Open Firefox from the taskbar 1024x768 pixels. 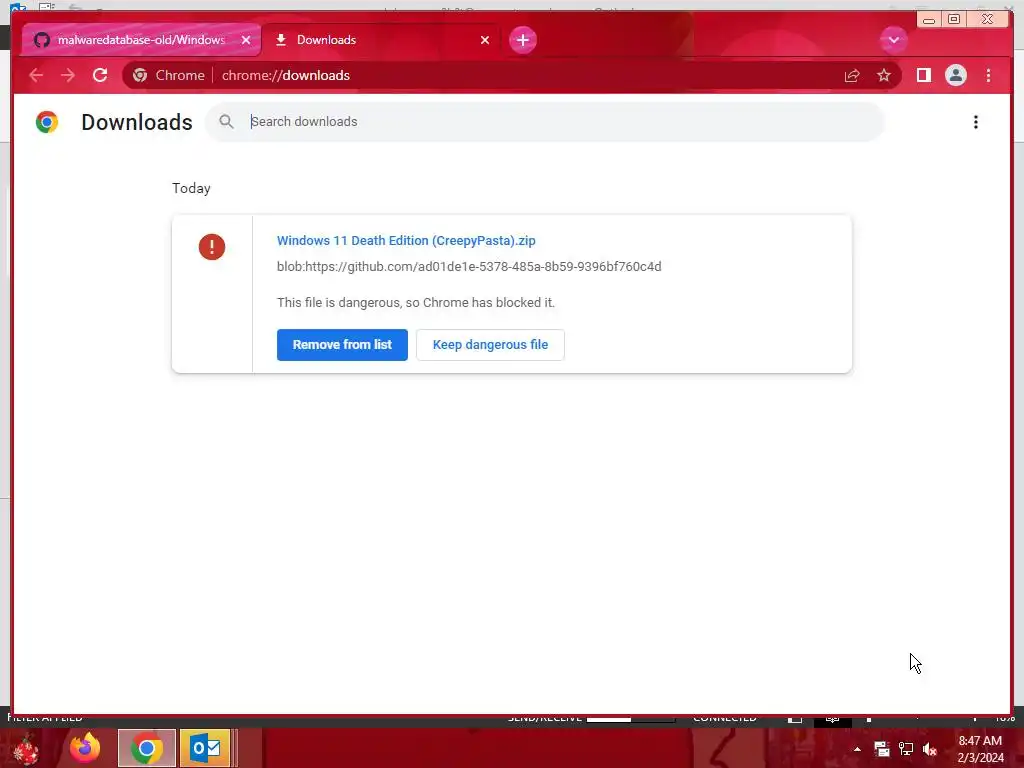pos(86,748)
